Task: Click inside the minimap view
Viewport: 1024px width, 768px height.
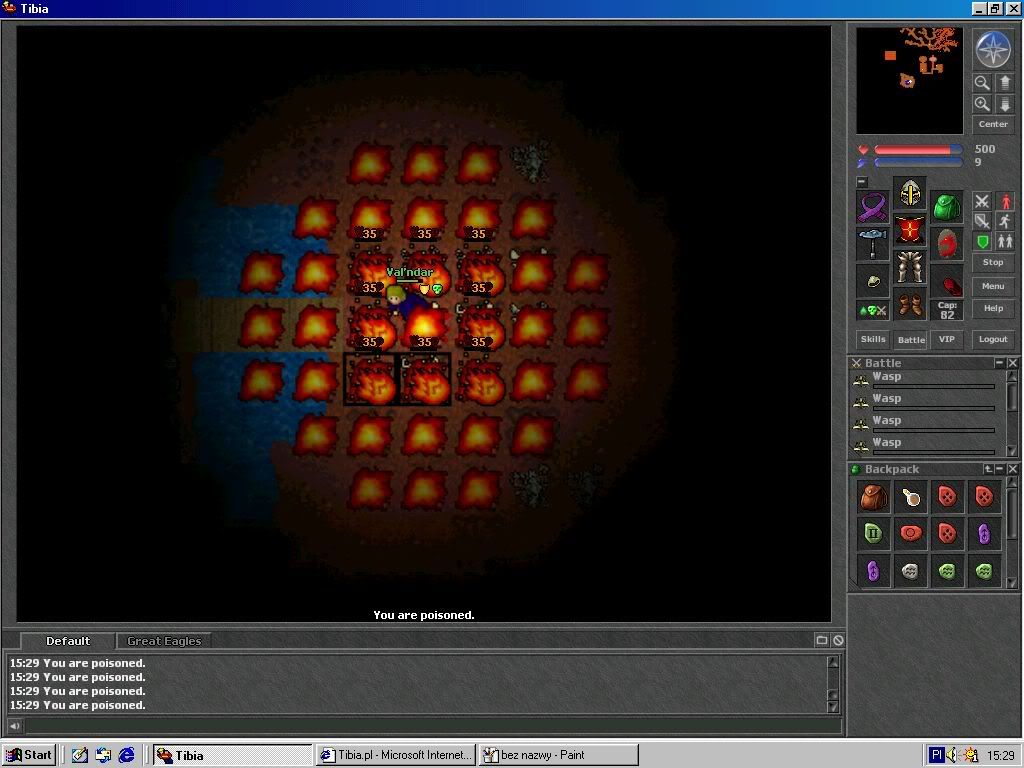Action: pyautogui.click(x=910, y=80)
